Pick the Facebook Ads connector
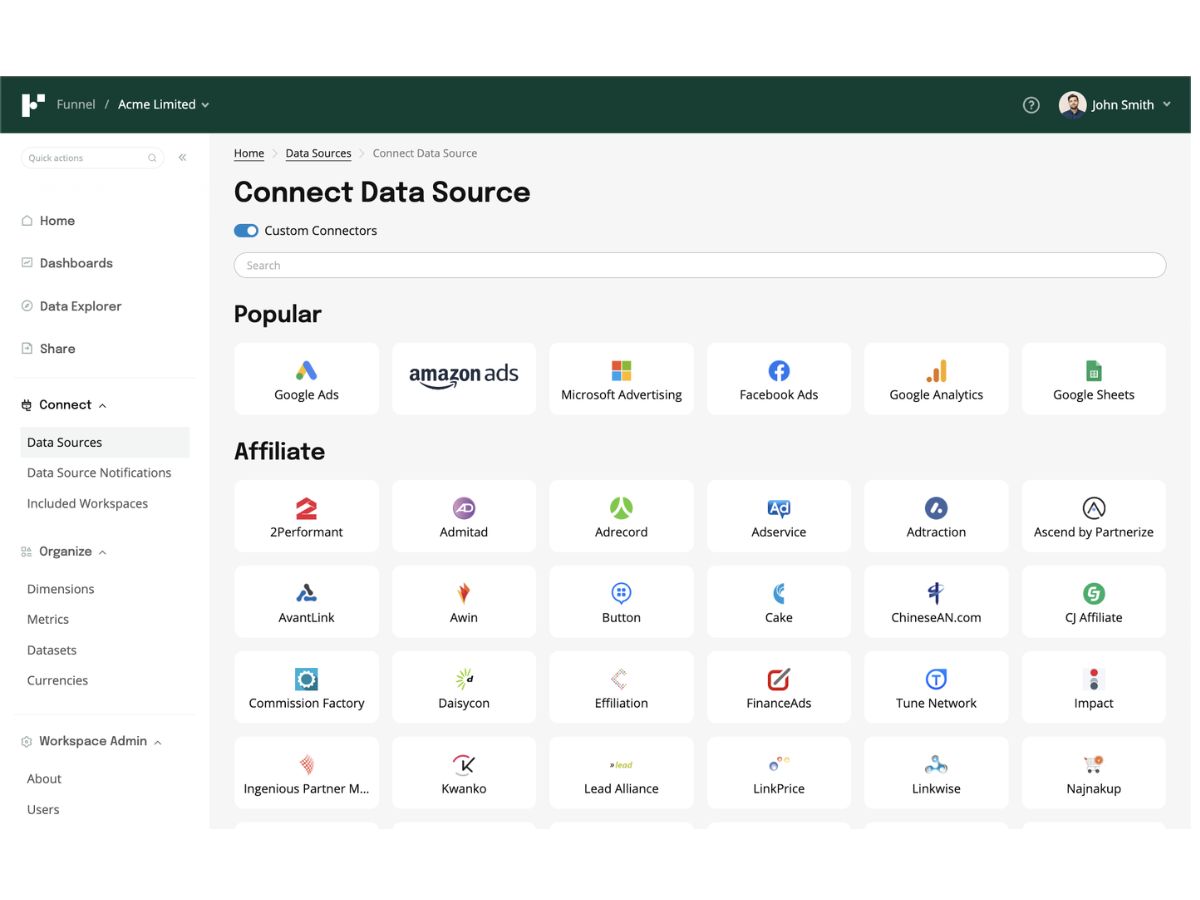The image size is (1200, 900). (779, 379)
